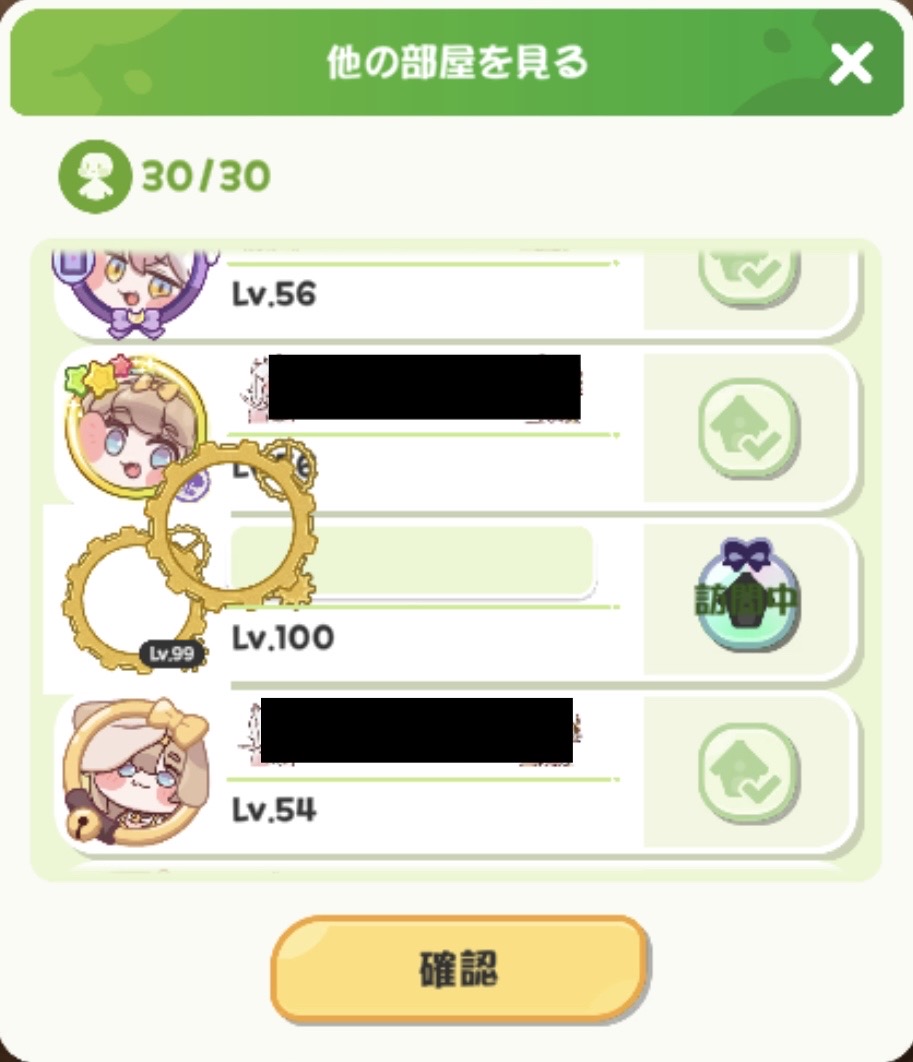Tap the yellow 確認 button
Image resolution: width=913 pixels, height=1062 pixels.
pos(459,969)
